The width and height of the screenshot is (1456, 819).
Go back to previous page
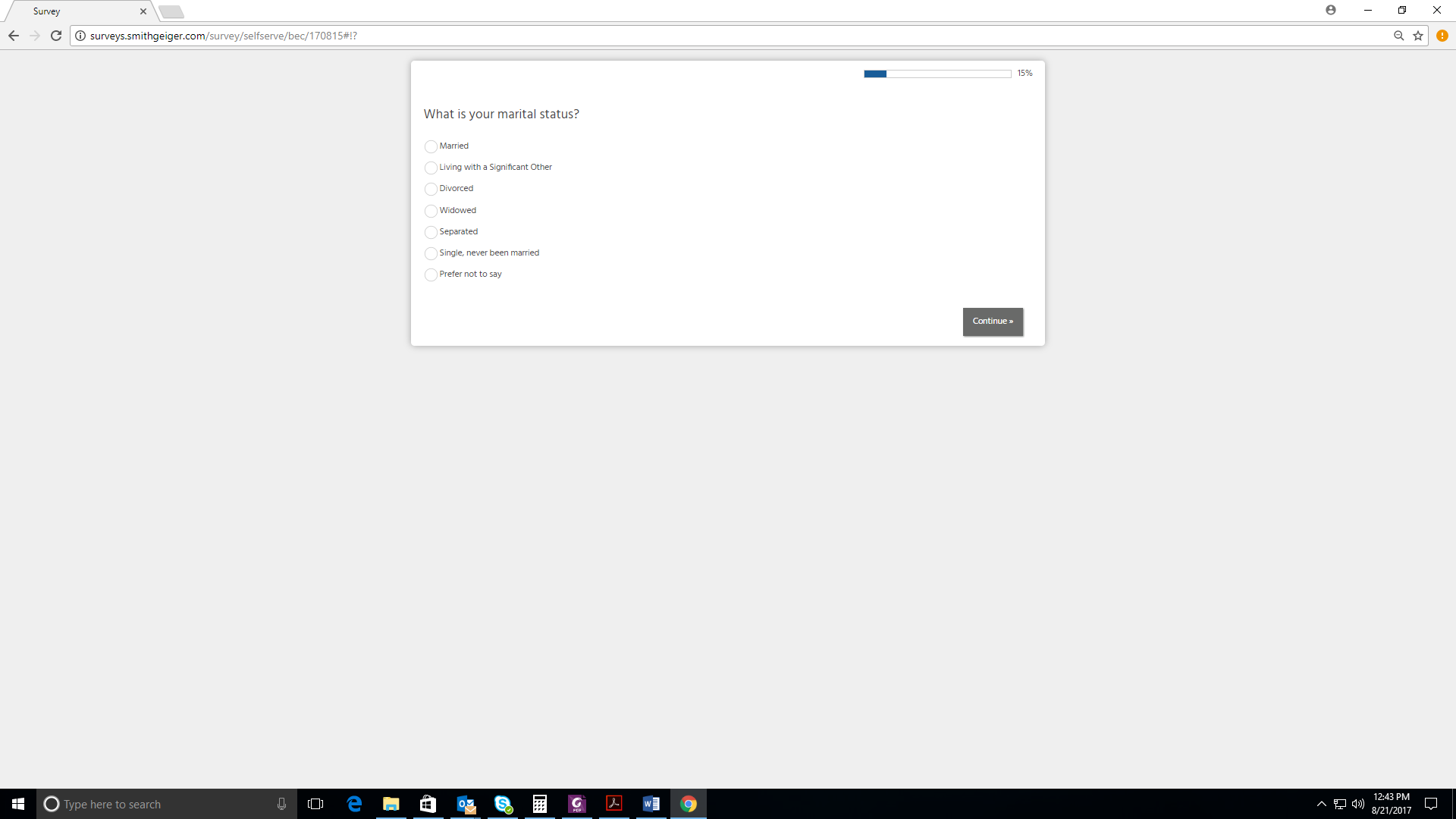(x=14, y=36)
